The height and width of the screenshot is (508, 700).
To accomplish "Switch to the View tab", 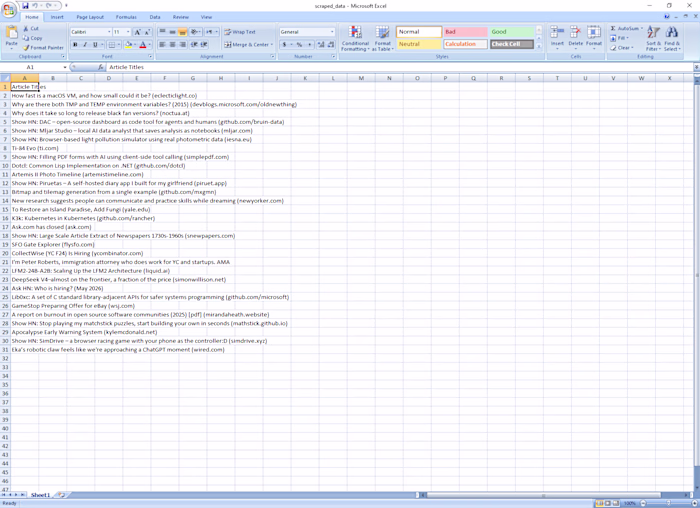I will point(206,17).
